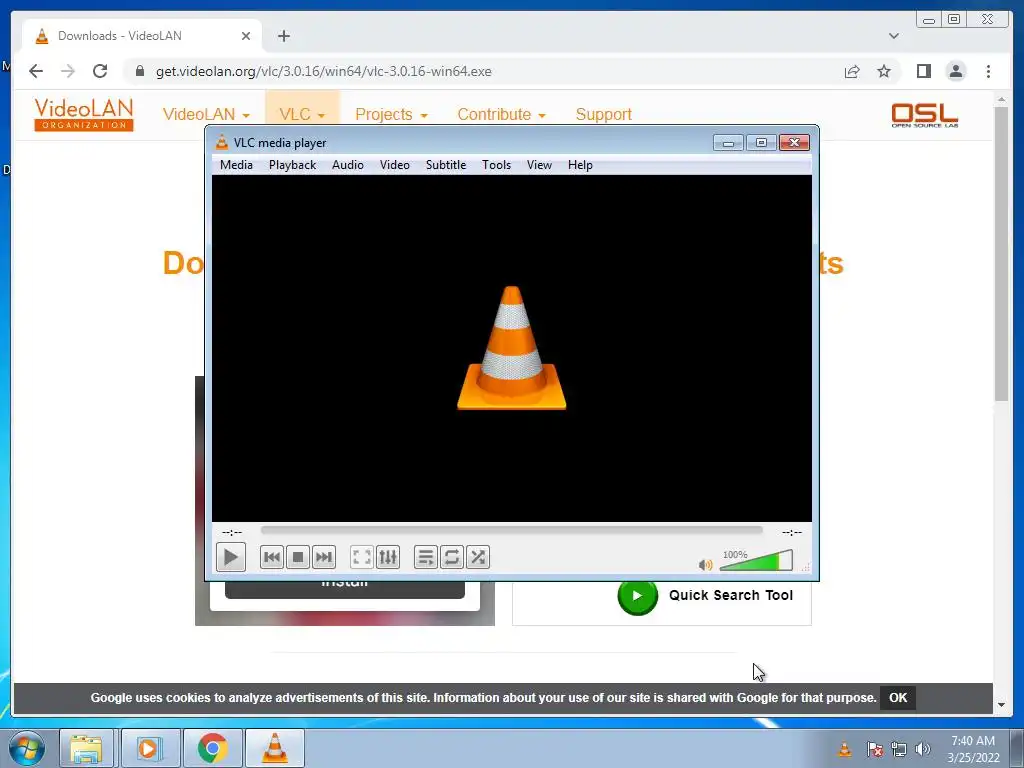Click VLC cone in system tray
Screen dimensions: 1024x768
pos(844,749)
